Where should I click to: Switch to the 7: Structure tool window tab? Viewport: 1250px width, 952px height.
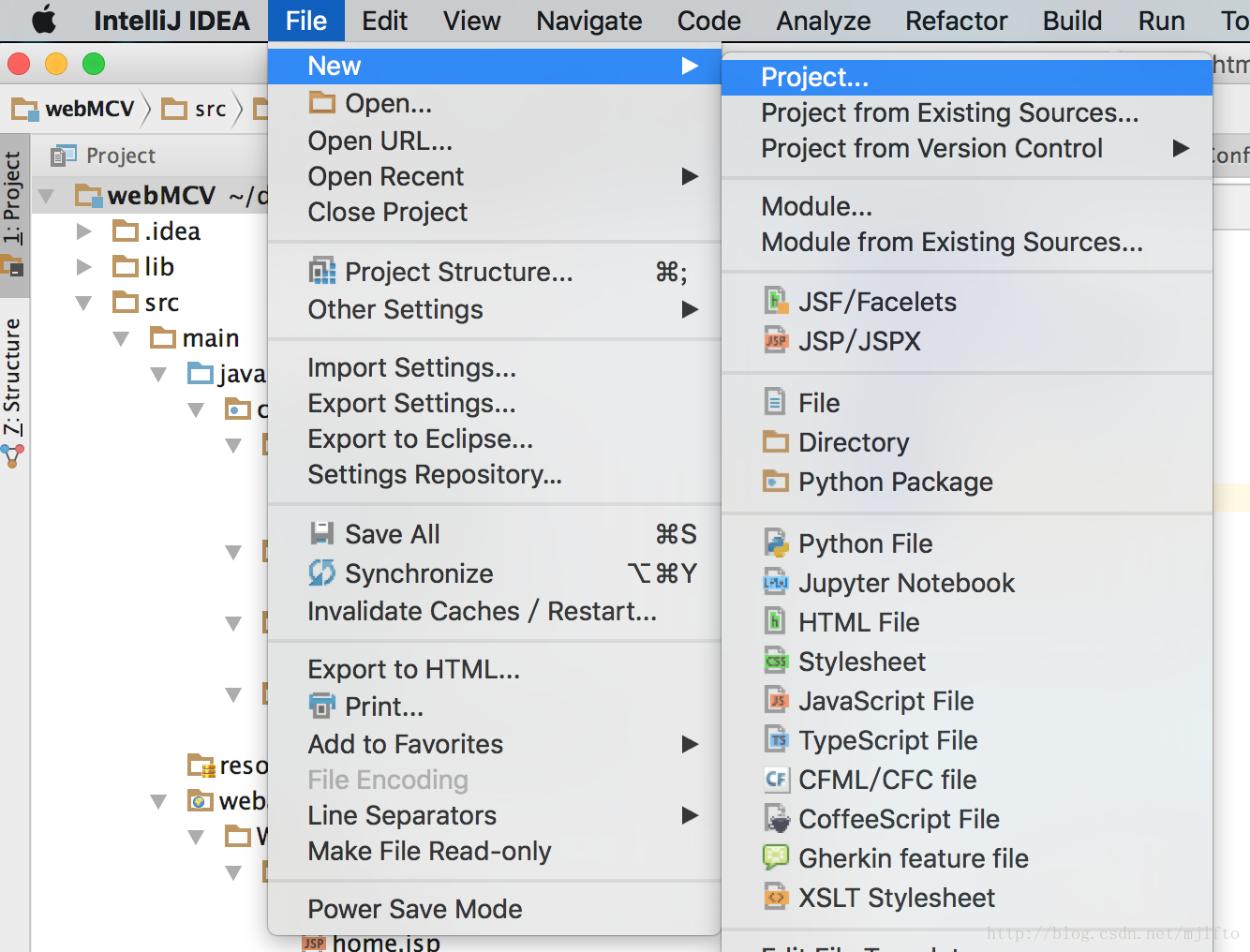click(x=13, y=392)
